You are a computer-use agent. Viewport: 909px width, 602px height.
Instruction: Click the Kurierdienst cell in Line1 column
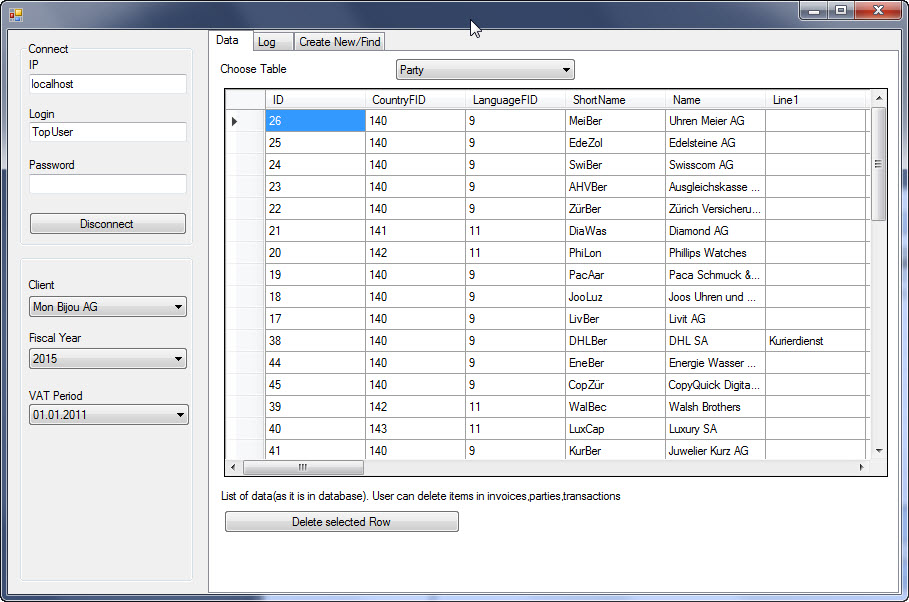click(x=814, y=341)
